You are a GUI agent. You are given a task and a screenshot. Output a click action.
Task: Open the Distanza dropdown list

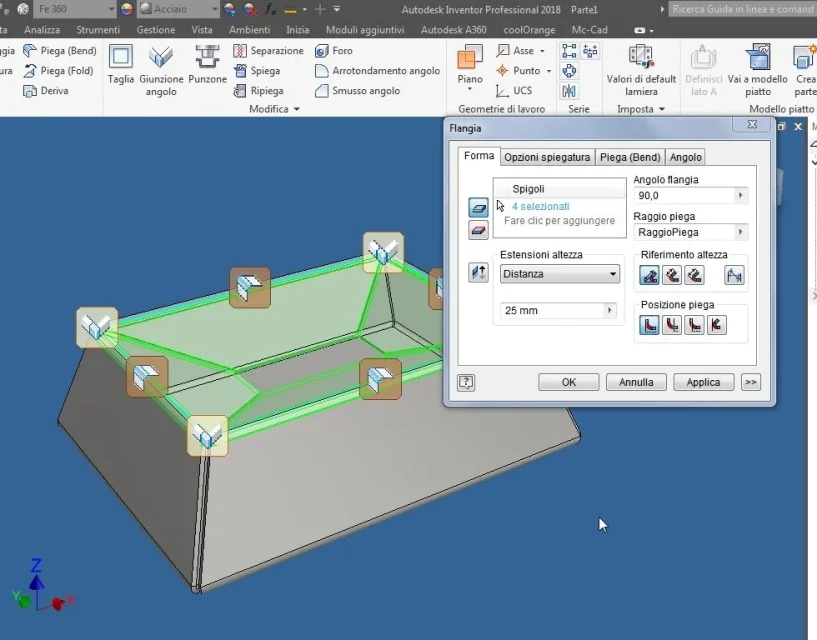click(560, 274)
